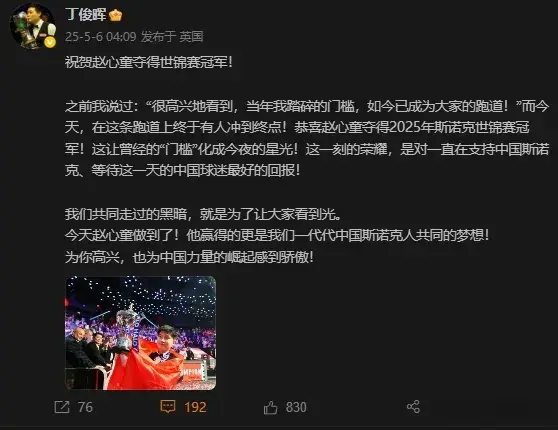558x430 pixels.
Task: Click the repost count 76
Action: (x=85, y=407)
